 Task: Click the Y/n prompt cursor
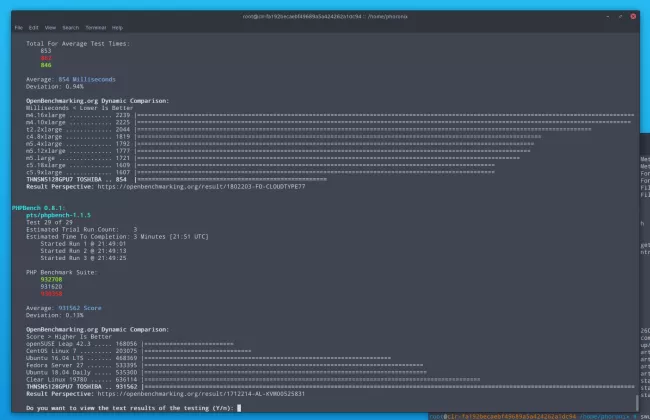pyautogui.click(x=239, y=408)
